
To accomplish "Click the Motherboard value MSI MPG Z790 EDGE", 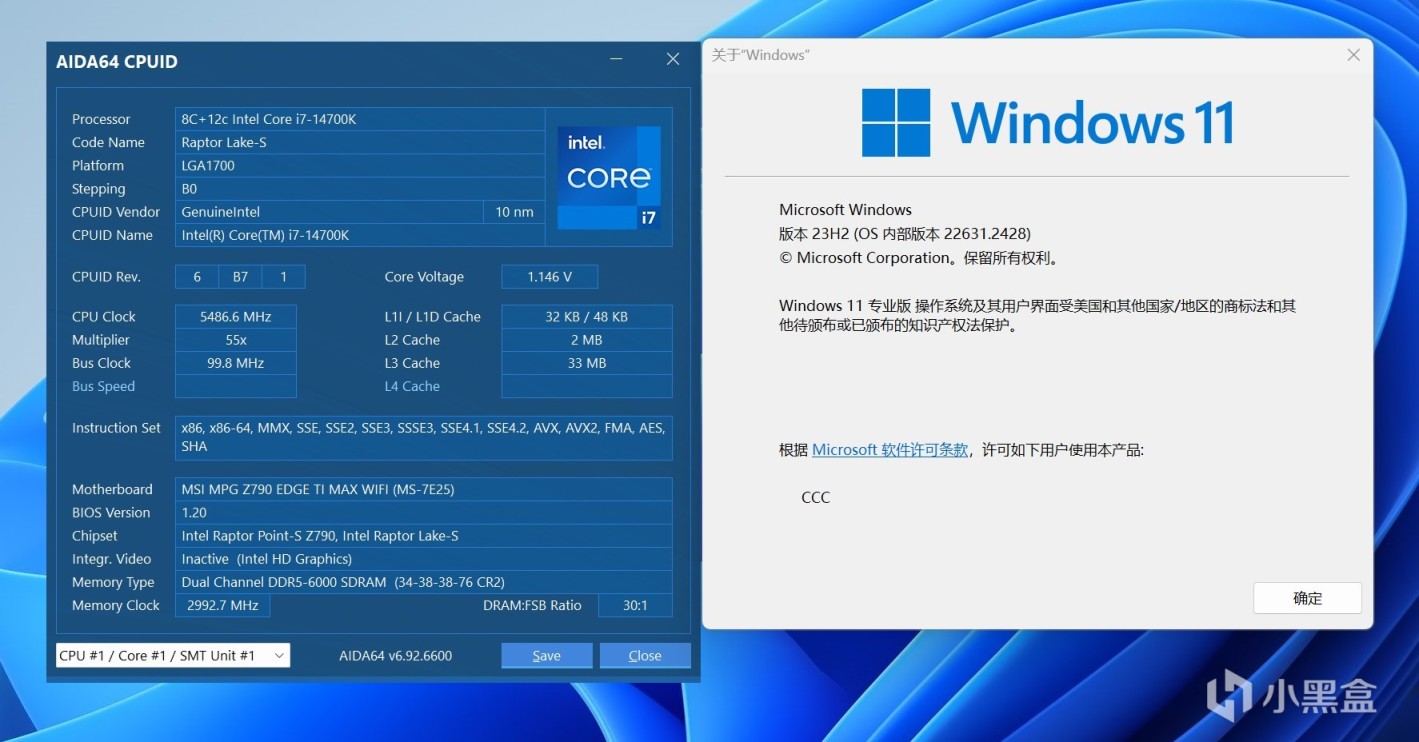I will click(424, 489).
